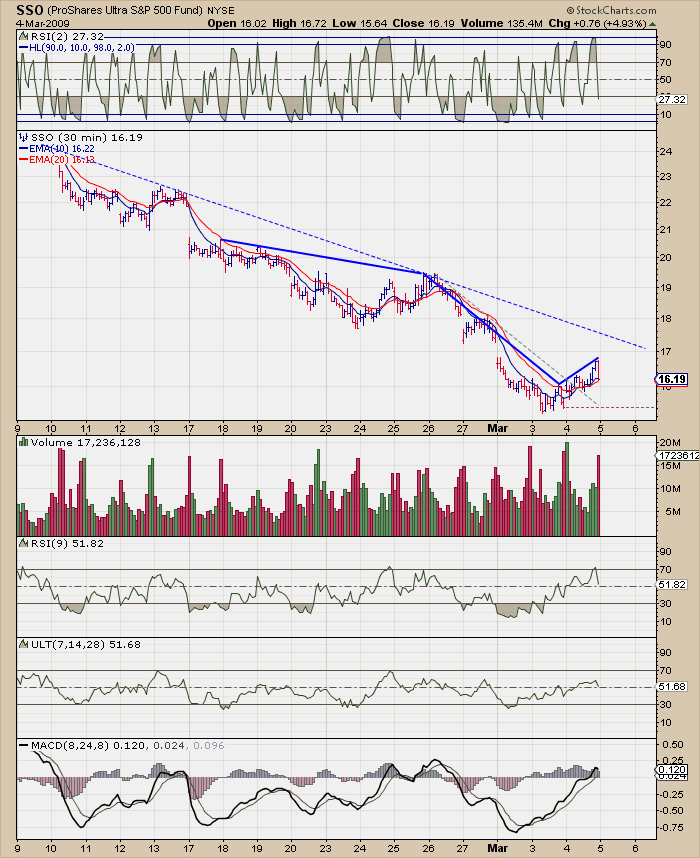Click the High 16.72 value

(x=299, y=24)
